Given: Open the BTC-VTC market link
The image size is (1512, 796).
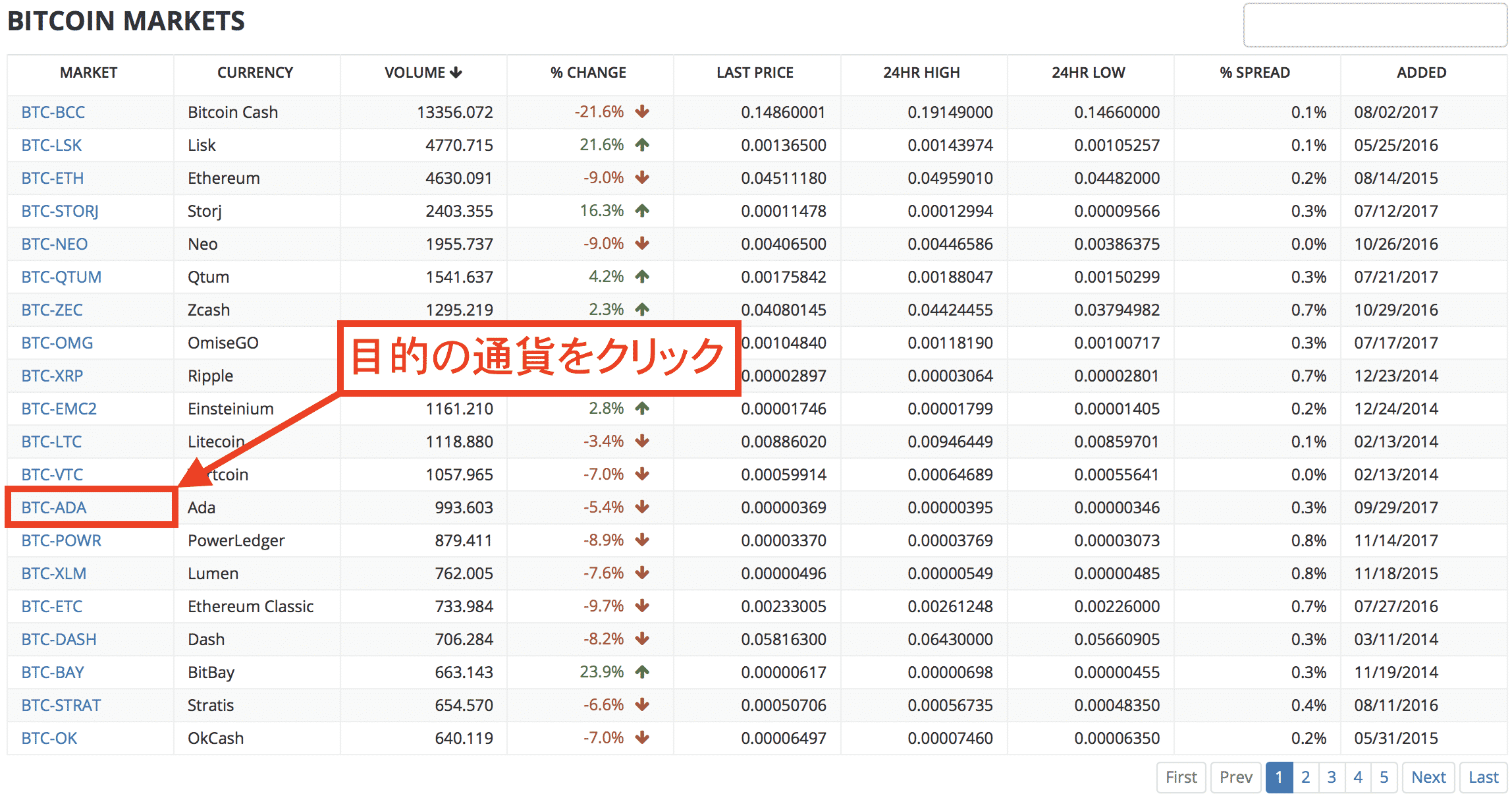Looking at the screenshot, I should [x=52, y=474].
